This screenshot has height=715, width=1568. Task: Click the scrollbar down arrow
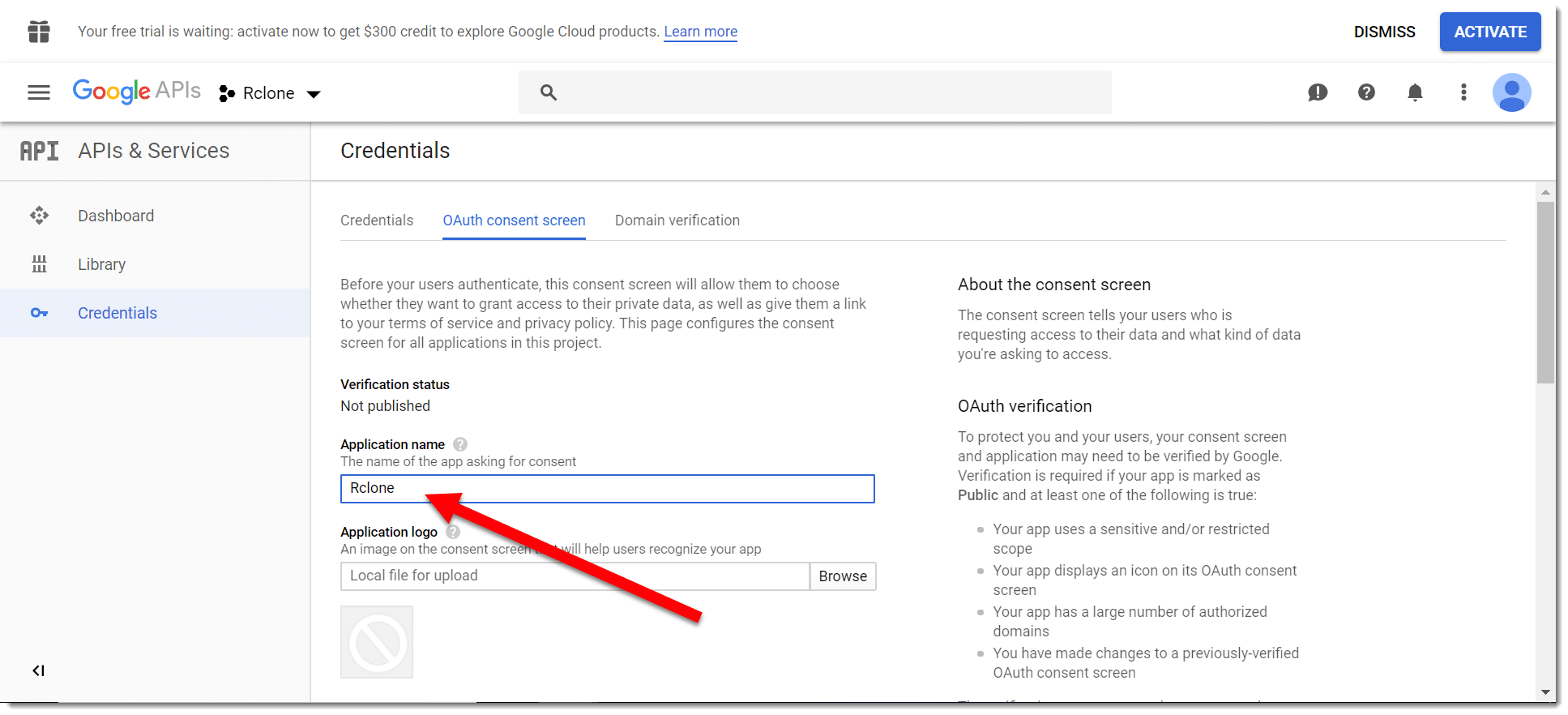coord(1545,692)
